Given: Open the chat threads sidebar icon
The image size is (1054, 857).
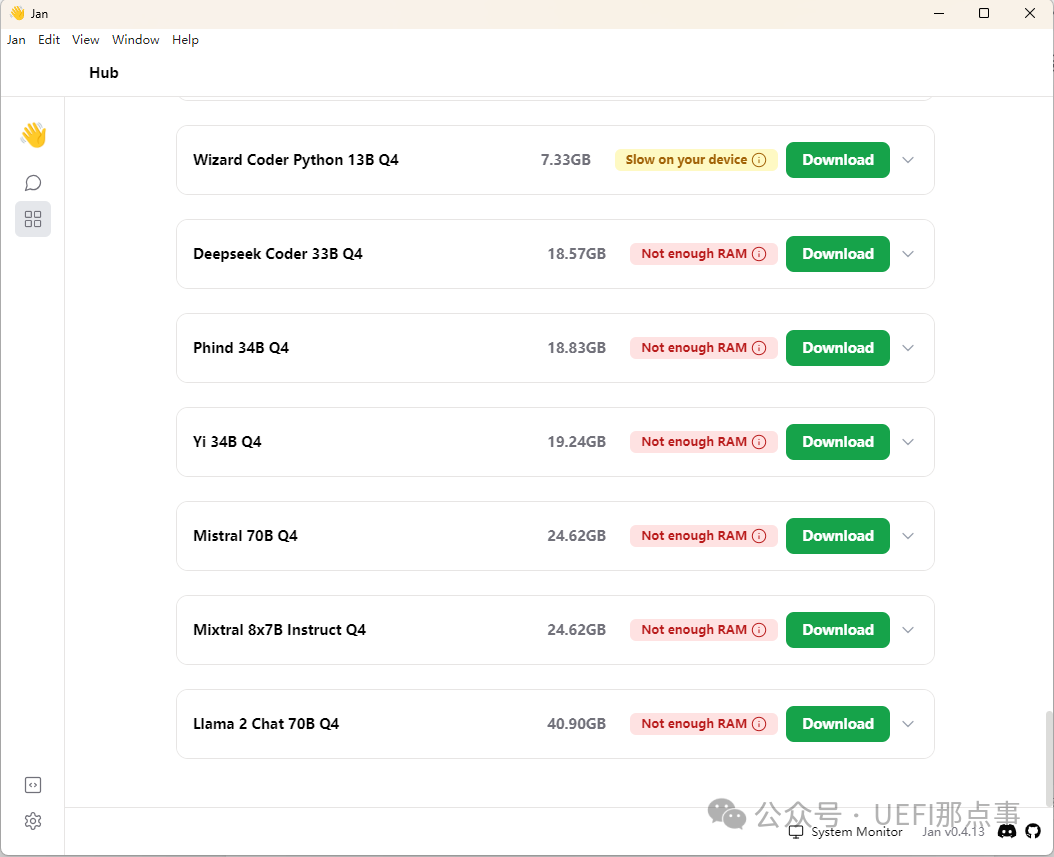Looking at the screenshot, I should point(33,183).
